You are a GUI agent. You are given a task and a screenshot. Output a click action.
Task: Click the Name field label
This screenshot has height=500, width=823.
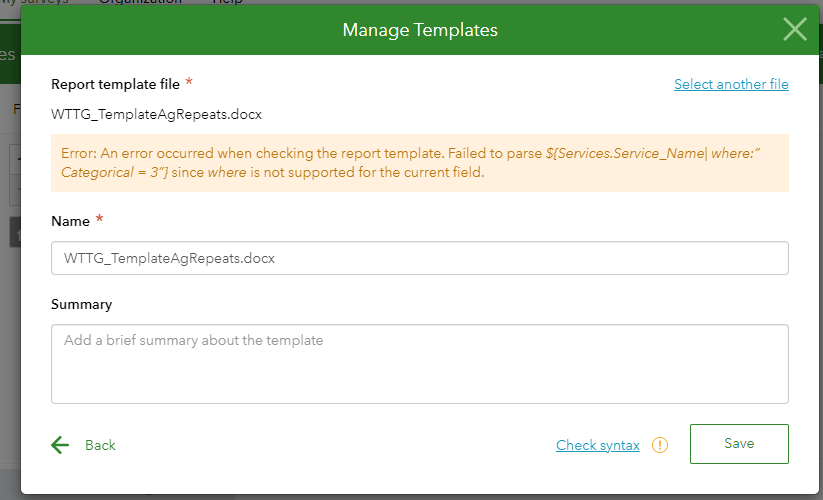pyautogui.click(x=69, y=220)
